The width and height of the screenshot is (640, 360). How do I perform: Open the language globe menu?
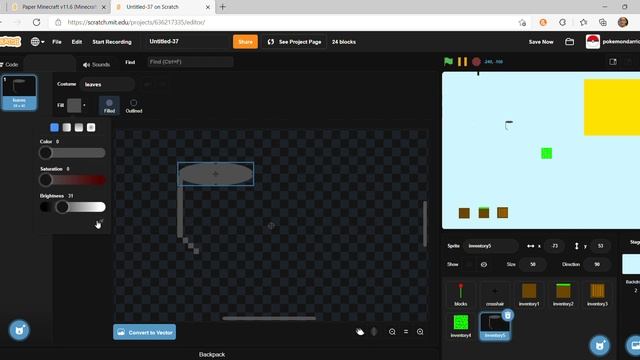click(x=37, y=42)
